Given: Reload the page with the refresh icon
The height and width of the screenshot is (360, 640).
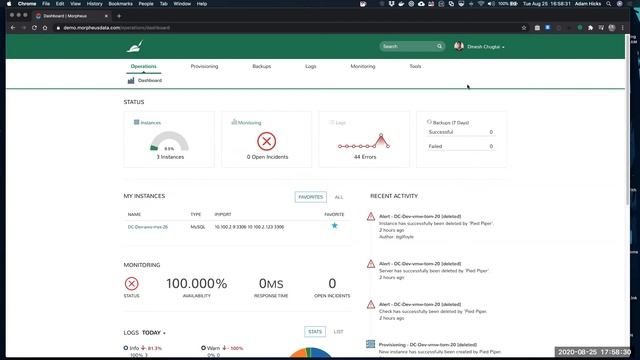Looking at the screenshot, I should click(34, 28).
